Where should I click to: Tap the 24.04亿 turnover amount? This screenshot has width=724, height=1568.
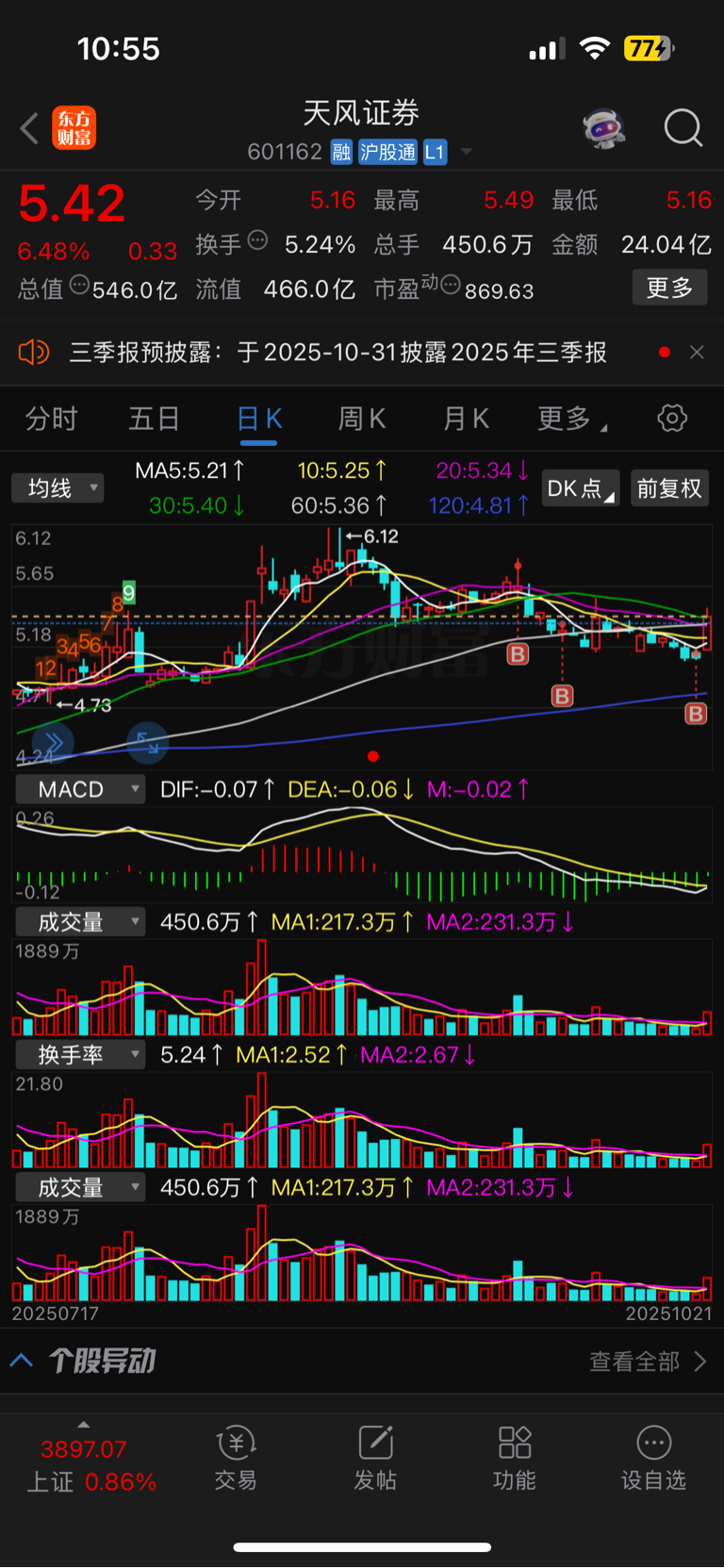click(x=666, y=245)
